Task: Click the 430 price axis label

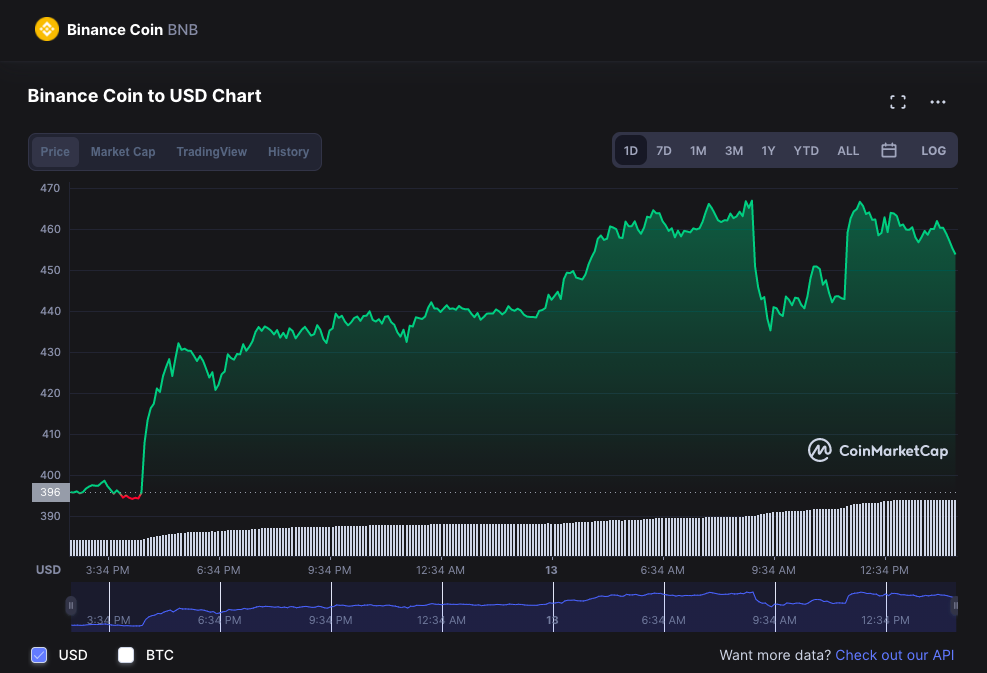Action: (50, 352)
